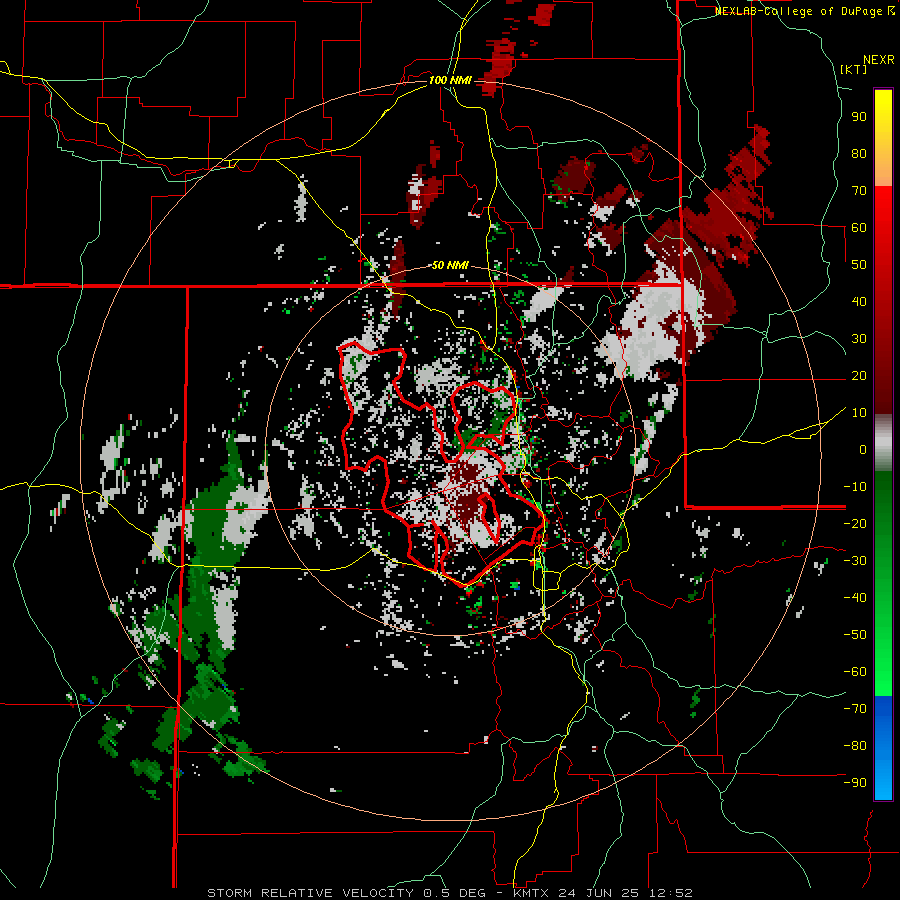900x900 pixels.
Task: Click the NEXR label above the color scale
Action: point(879,60)
